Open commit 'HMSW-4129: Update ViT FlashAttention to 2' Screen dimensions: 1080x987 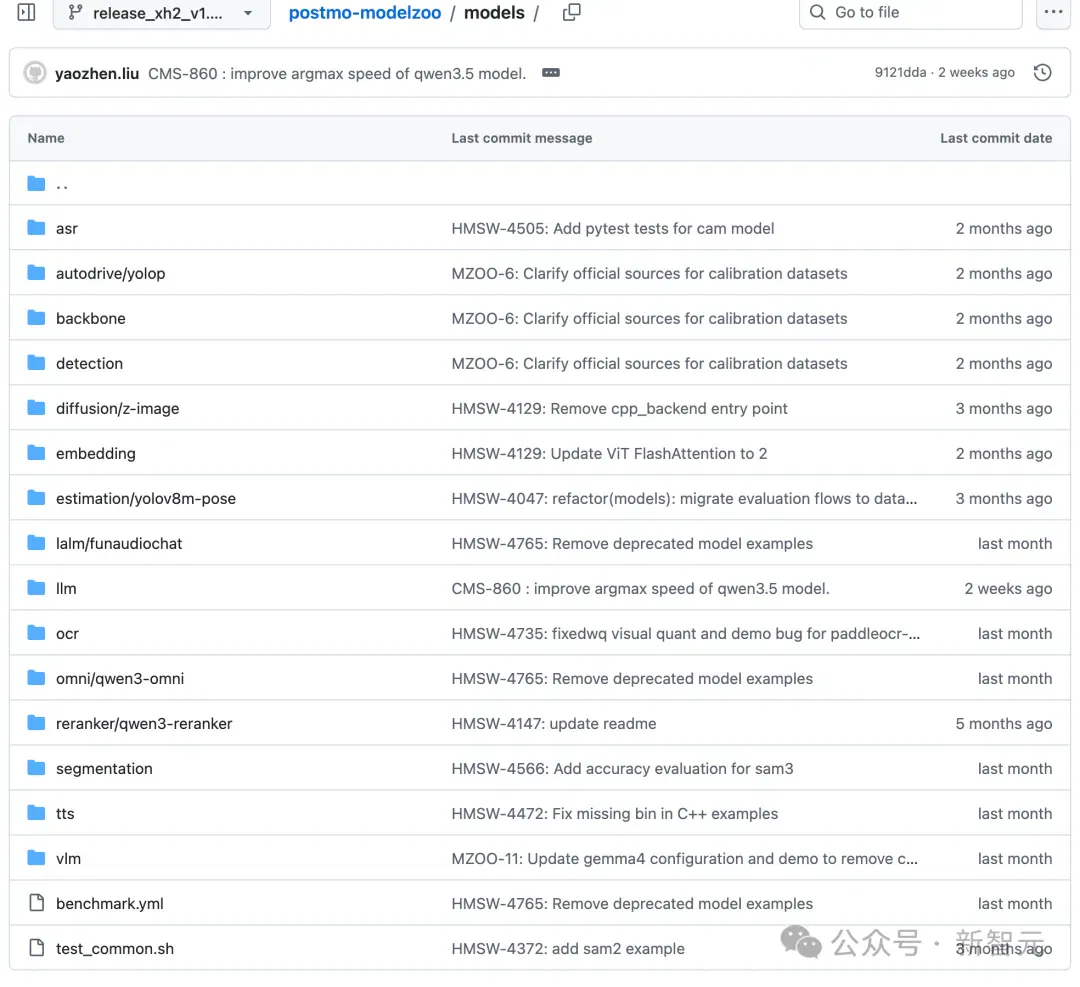click(x=609, y=454)
